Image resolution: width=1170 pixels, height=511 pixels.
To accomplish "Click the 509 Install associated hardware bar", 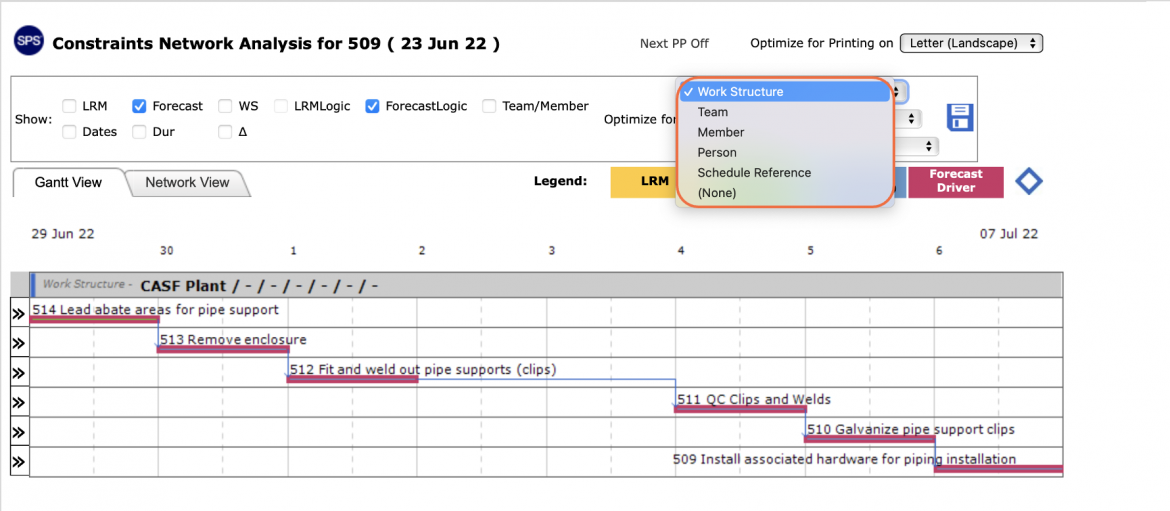I will point(998,468).
